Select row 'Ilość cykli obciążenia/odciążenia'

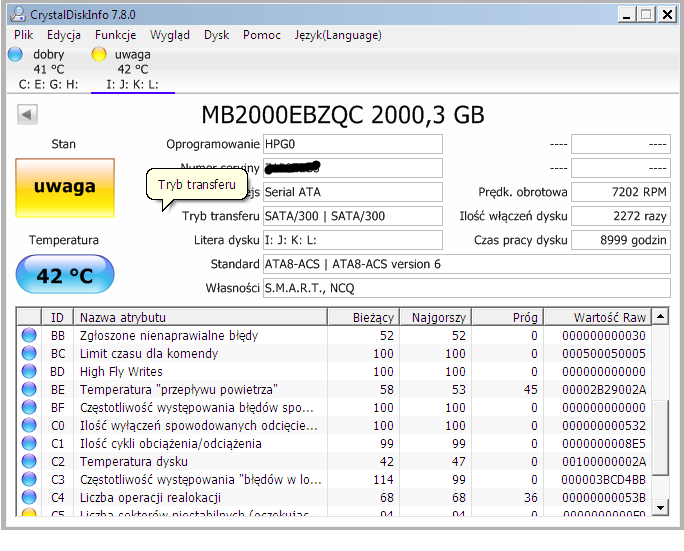334,443
